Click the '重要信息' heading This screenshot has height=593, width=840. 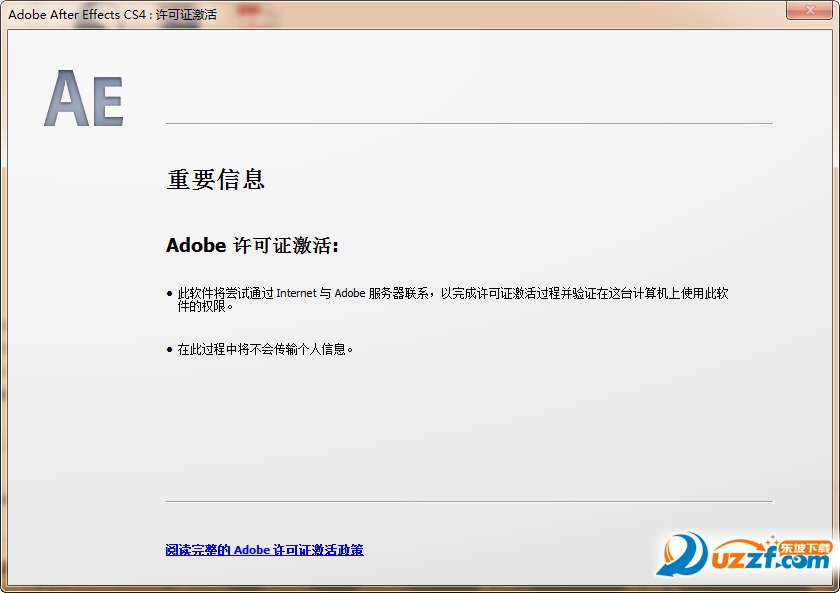(215, 179)
